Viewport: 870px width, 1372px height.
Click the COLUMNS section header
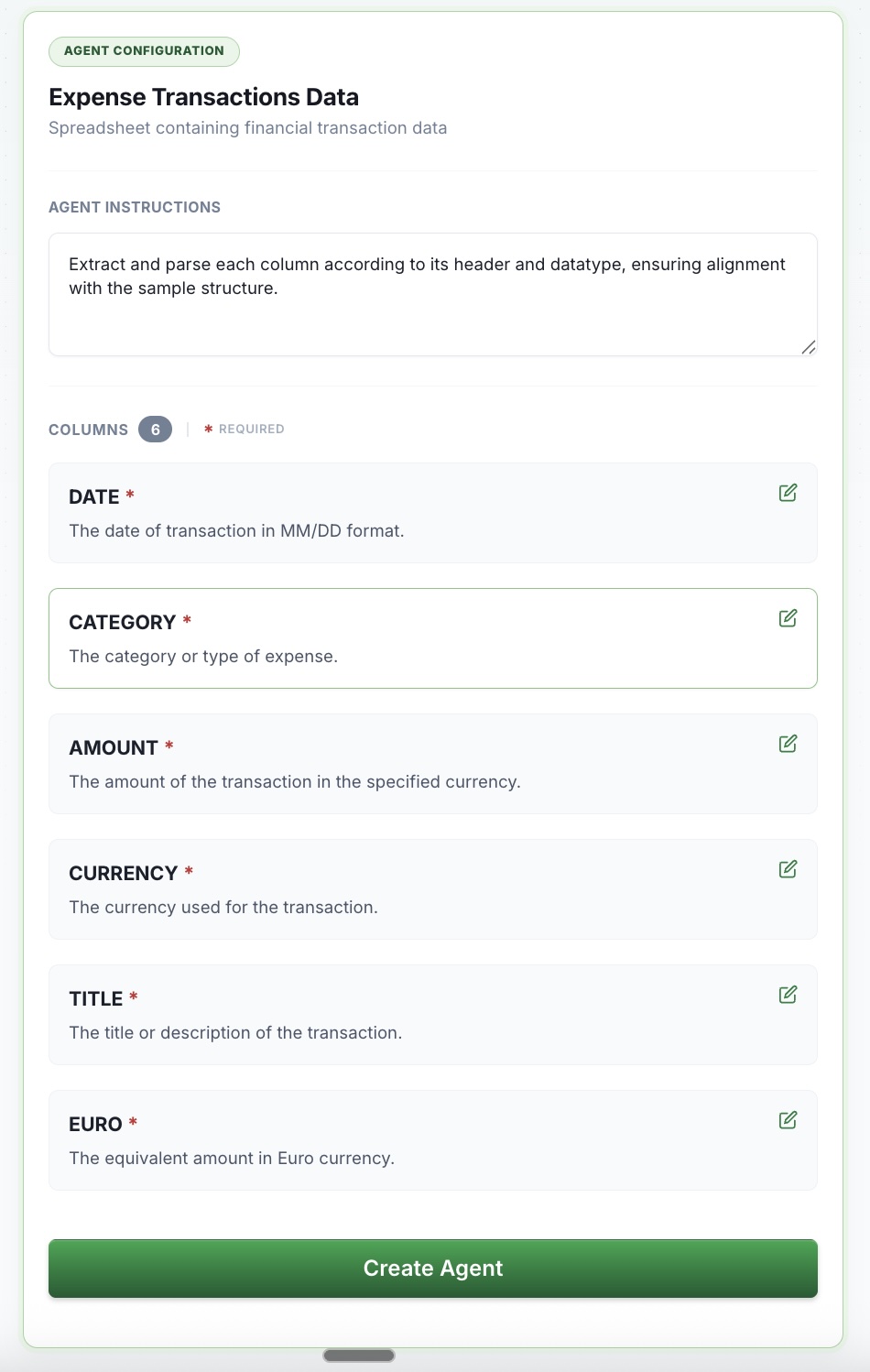pyautogui.click(x=87, y=429)
